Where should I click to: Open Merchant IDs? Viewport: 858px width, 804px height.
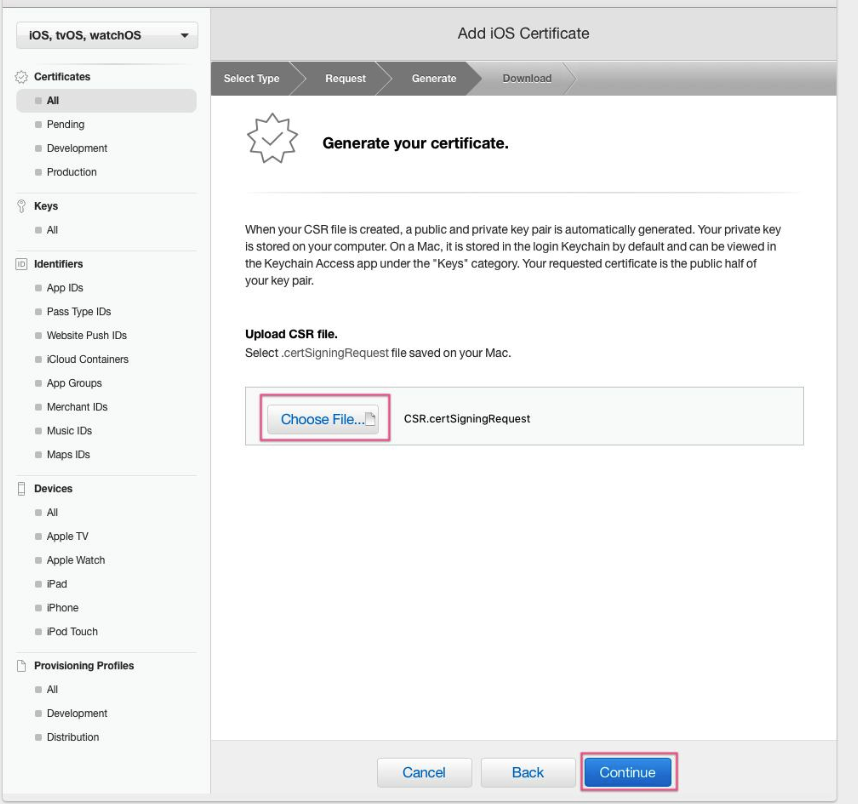[77, 407]
